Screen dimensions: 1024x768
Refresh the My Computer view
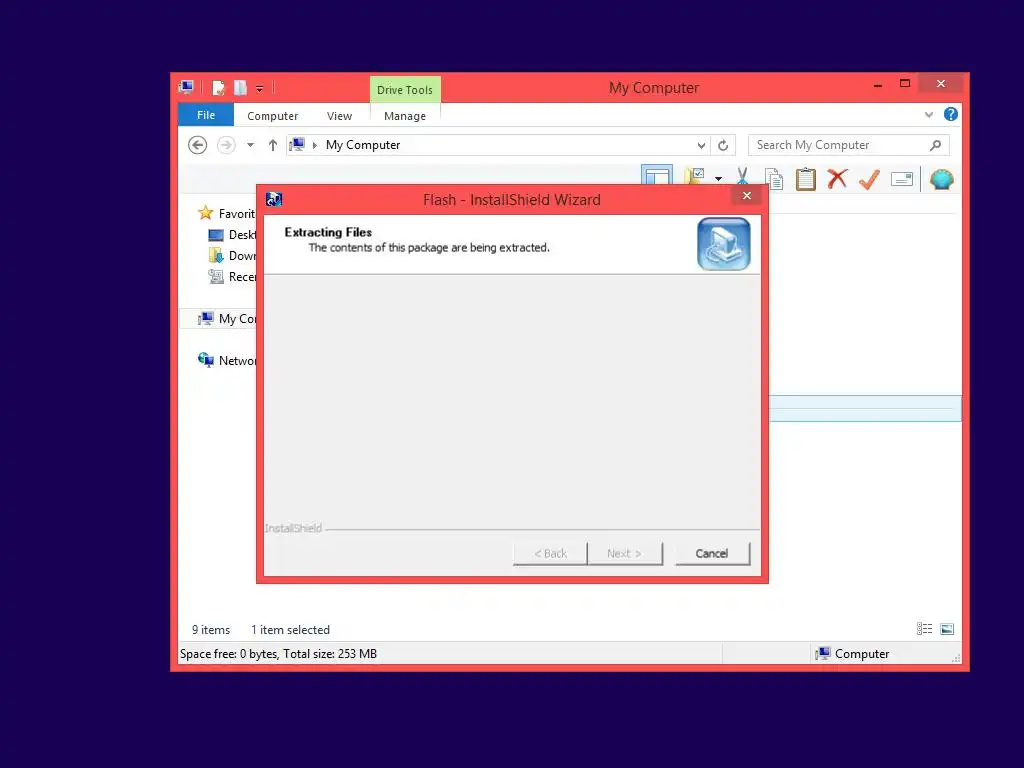(x=723, y=145)
